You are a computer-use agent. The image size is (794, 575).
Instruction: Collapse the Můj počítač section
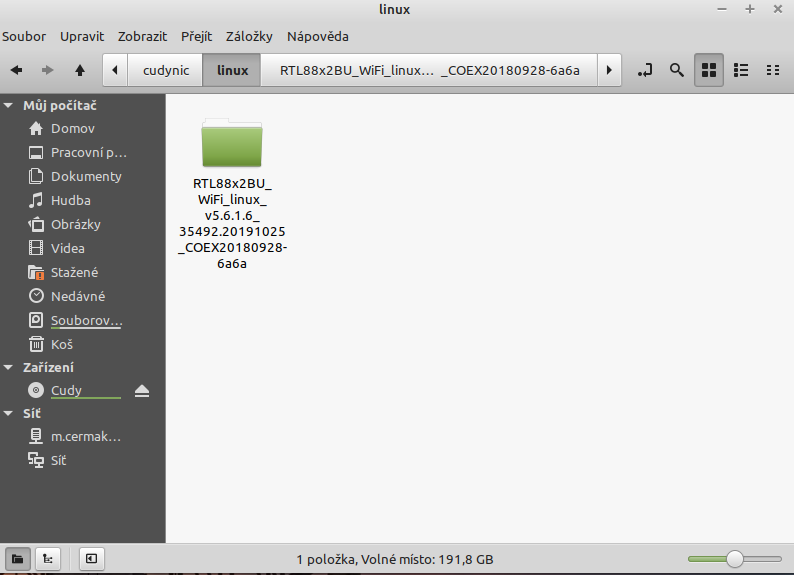click(9, 105)
